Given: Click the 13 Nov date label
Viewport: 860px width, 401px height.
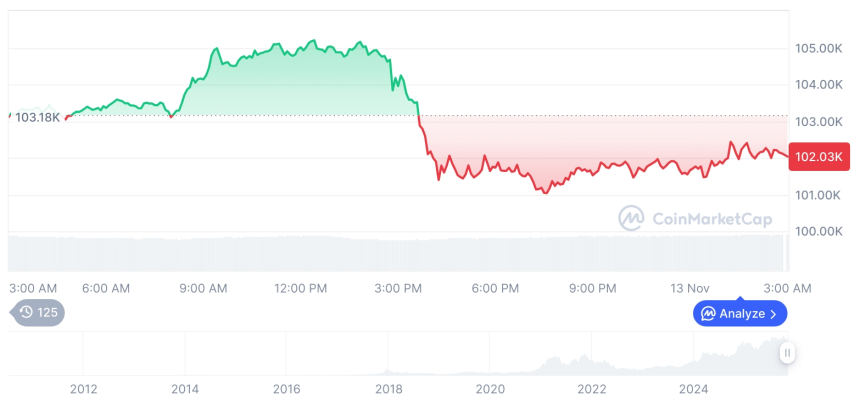Looking at the screenshot, I should pyautogui.click(x=691, y=288).
